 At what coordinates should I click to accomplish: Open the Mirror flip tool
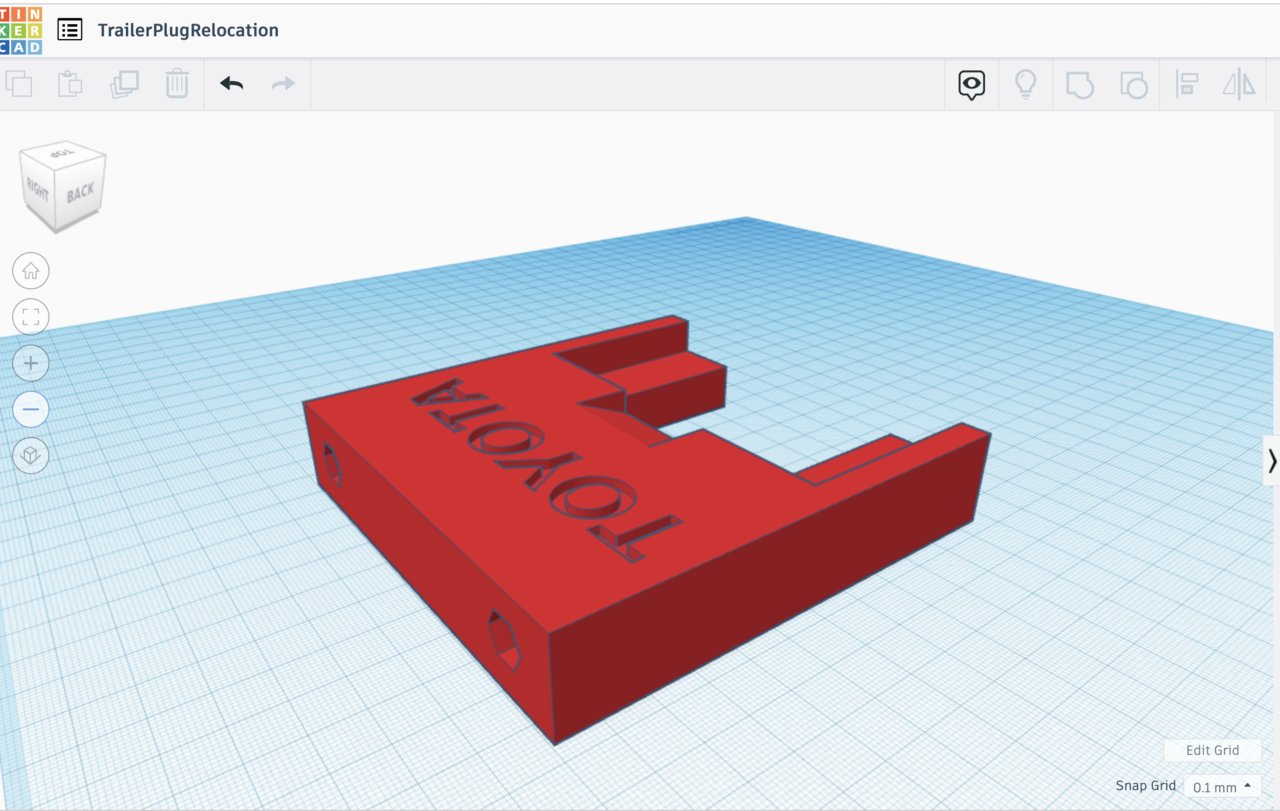(1239, 85)
